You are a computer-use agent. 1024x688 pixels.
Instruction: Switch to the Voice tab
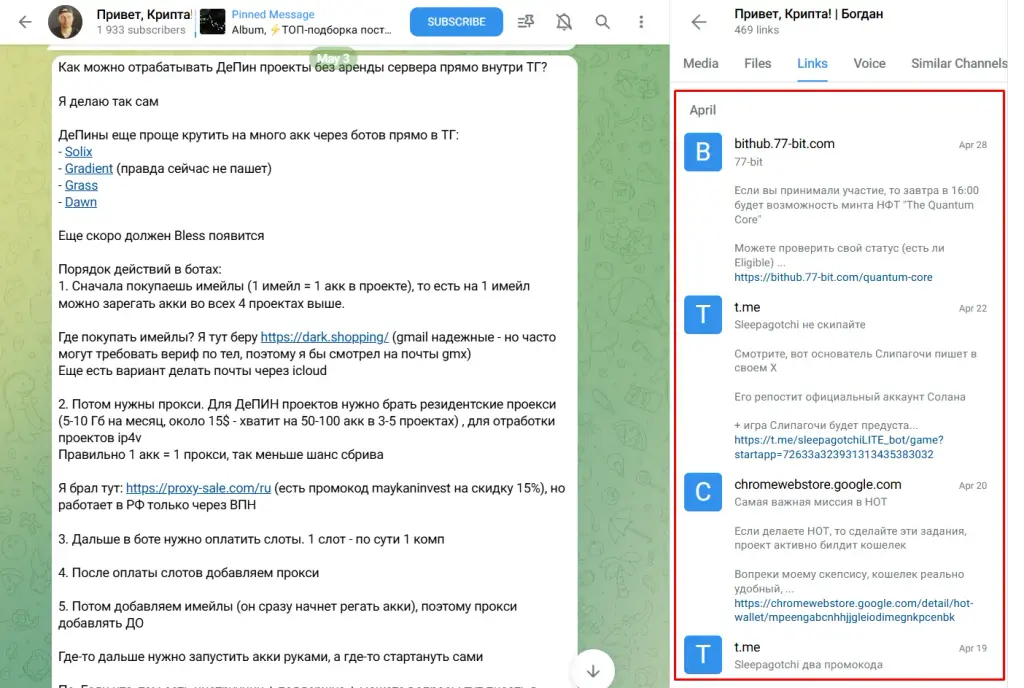(x=869, y=63)
